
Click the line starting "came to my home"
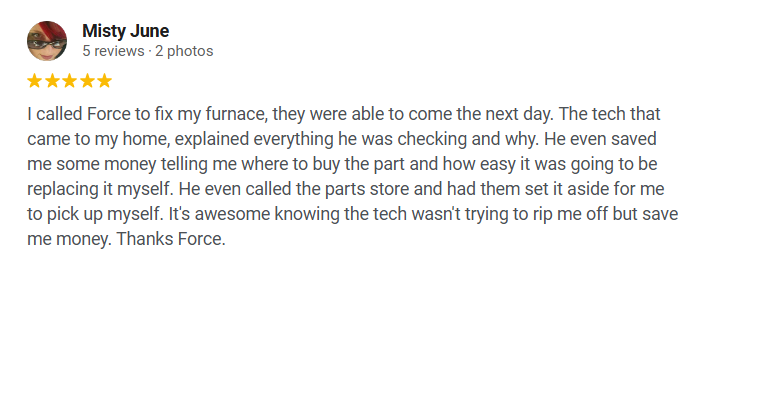pos(342,139)
